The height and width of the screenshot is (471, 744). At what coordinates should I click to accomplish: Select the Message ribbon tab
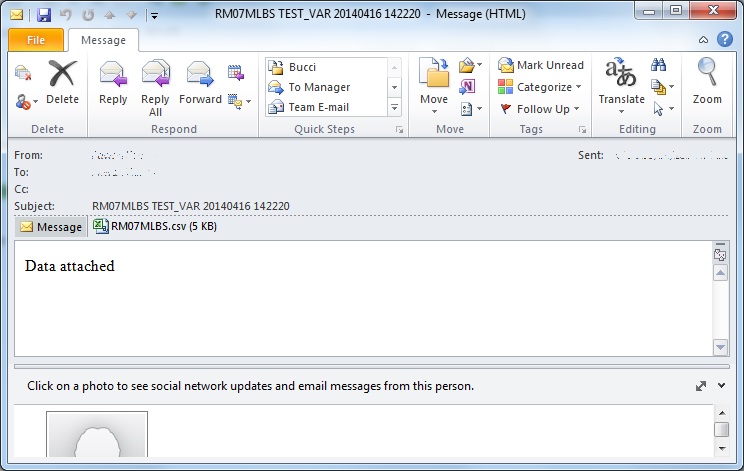tap(103, 40)
